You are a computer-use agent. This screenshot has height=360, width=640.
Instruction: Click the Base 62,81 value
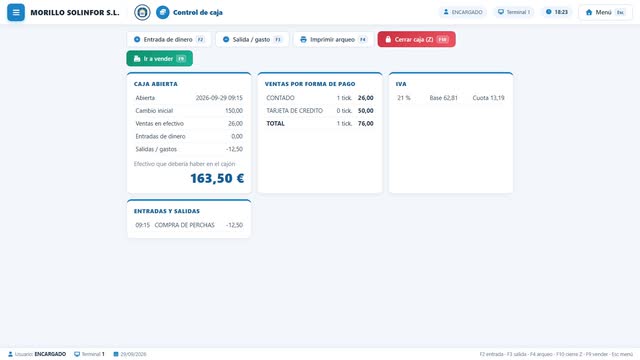point(443,98)
